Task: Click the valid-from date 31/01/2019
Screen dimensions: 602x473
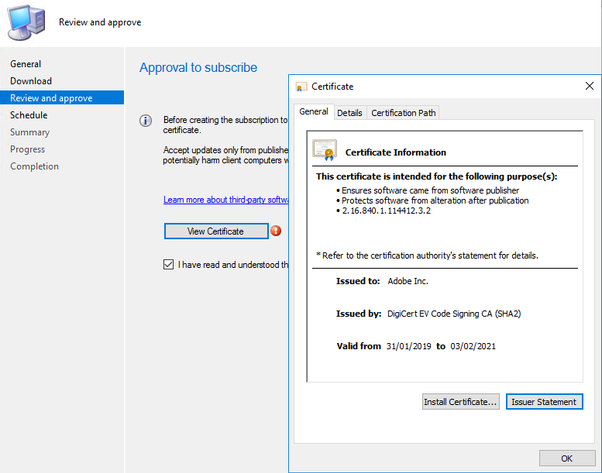Action: click(x=408, y=346)
